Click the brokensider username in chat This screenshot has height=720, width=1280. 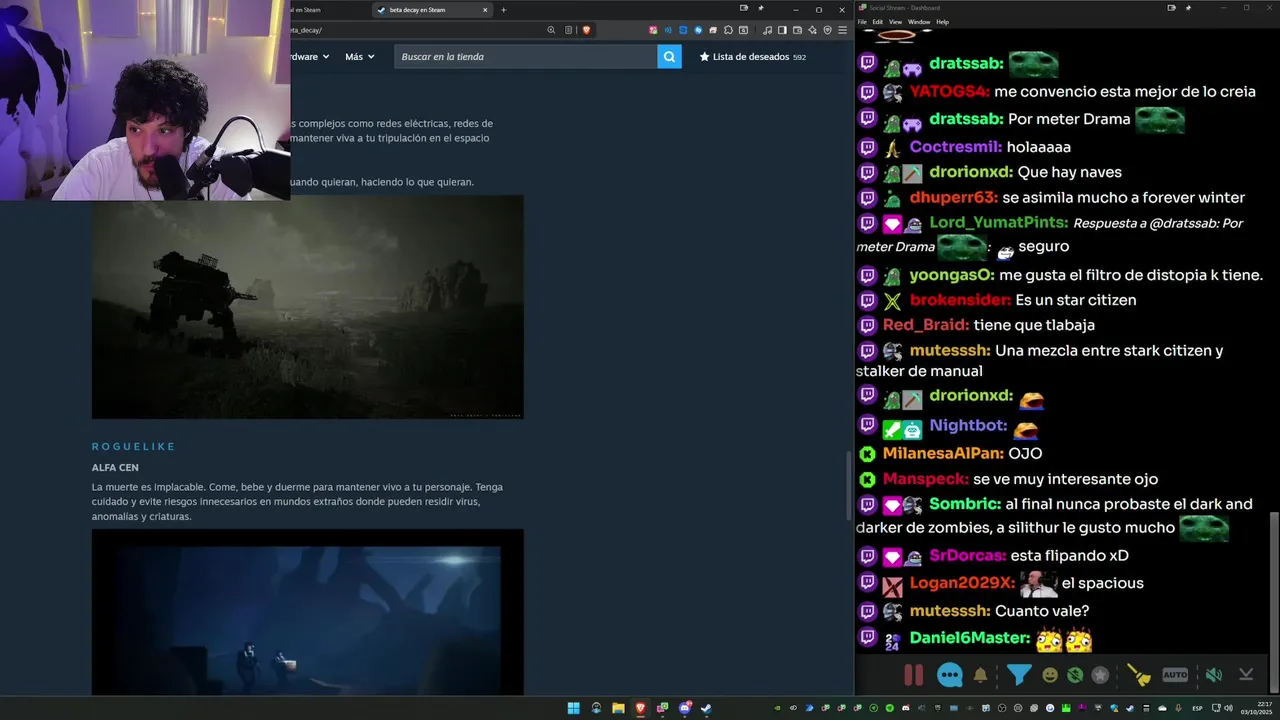[x=960, y=300]
